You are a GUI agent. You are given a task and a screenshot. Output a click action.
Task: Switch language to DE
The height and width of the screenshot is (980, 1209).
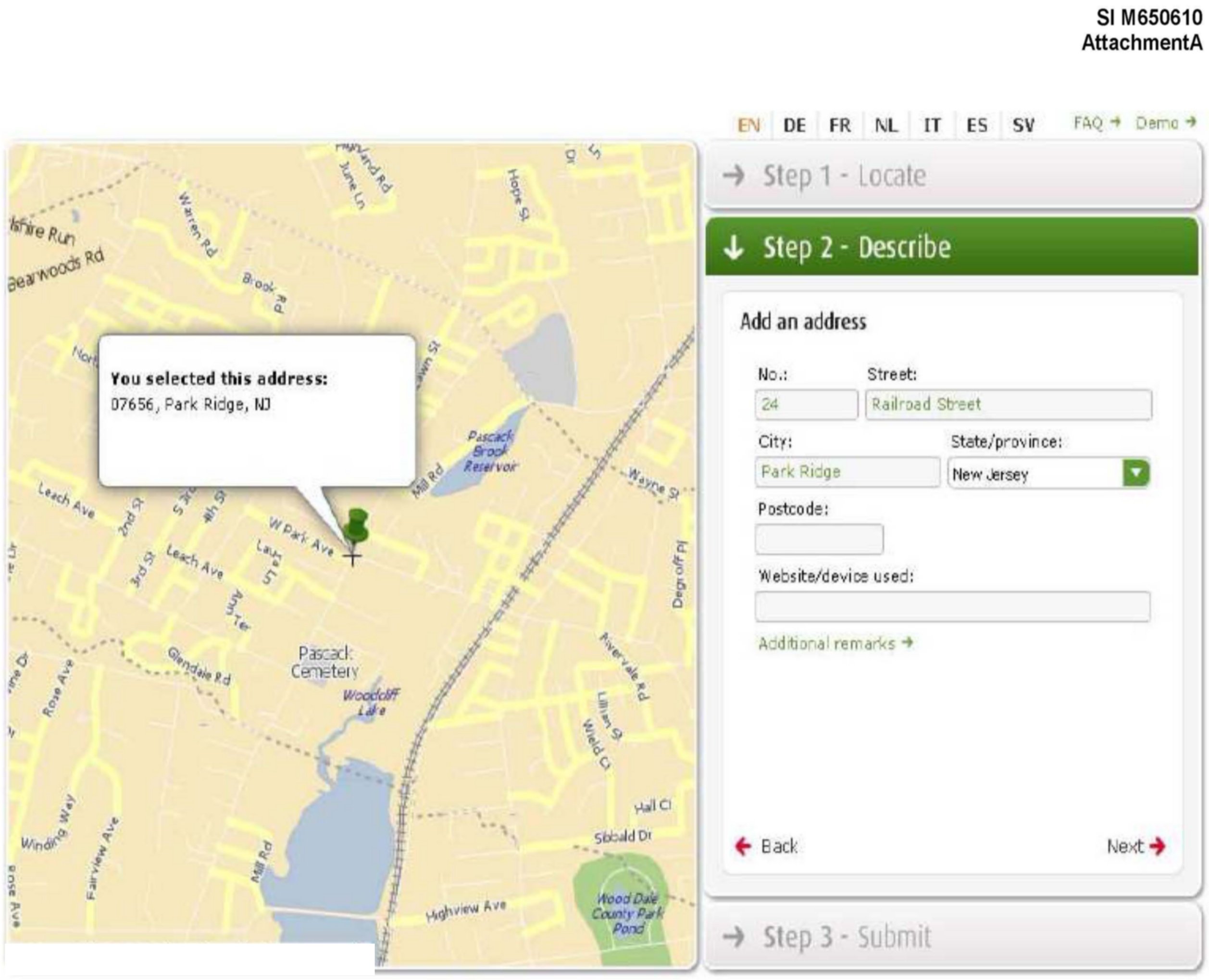794,125
